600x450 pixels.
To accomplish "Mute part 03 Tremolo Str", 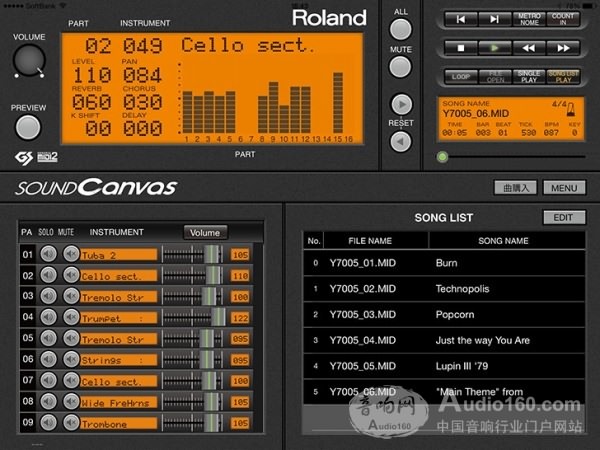I will pyautogui.click(x=71, y=296).
